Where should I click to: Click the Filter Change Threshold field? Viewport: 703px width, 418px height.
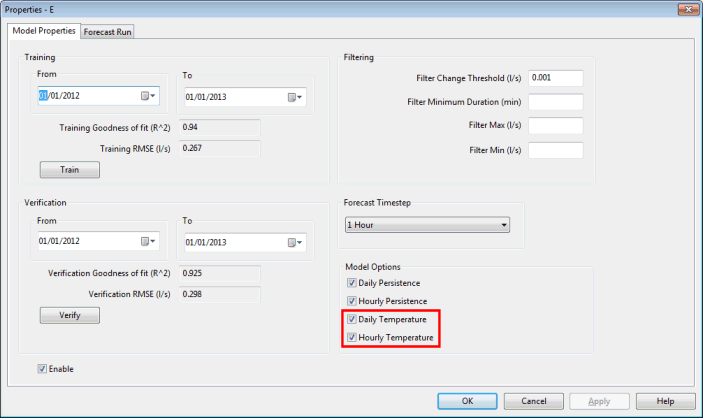coord(555,78)
